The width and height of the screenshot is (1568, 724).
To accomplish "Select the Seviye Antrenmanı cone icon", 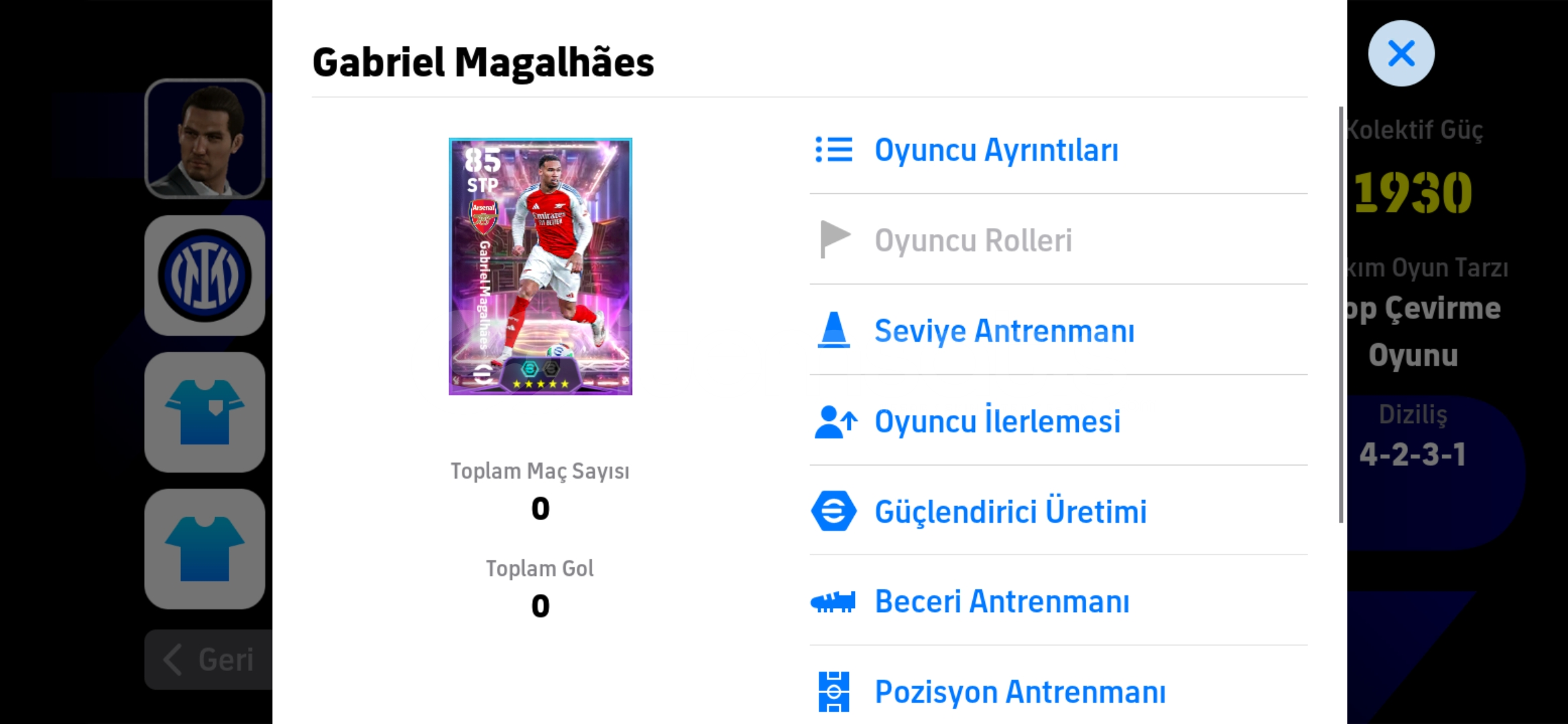I will [x=834, y=330].
